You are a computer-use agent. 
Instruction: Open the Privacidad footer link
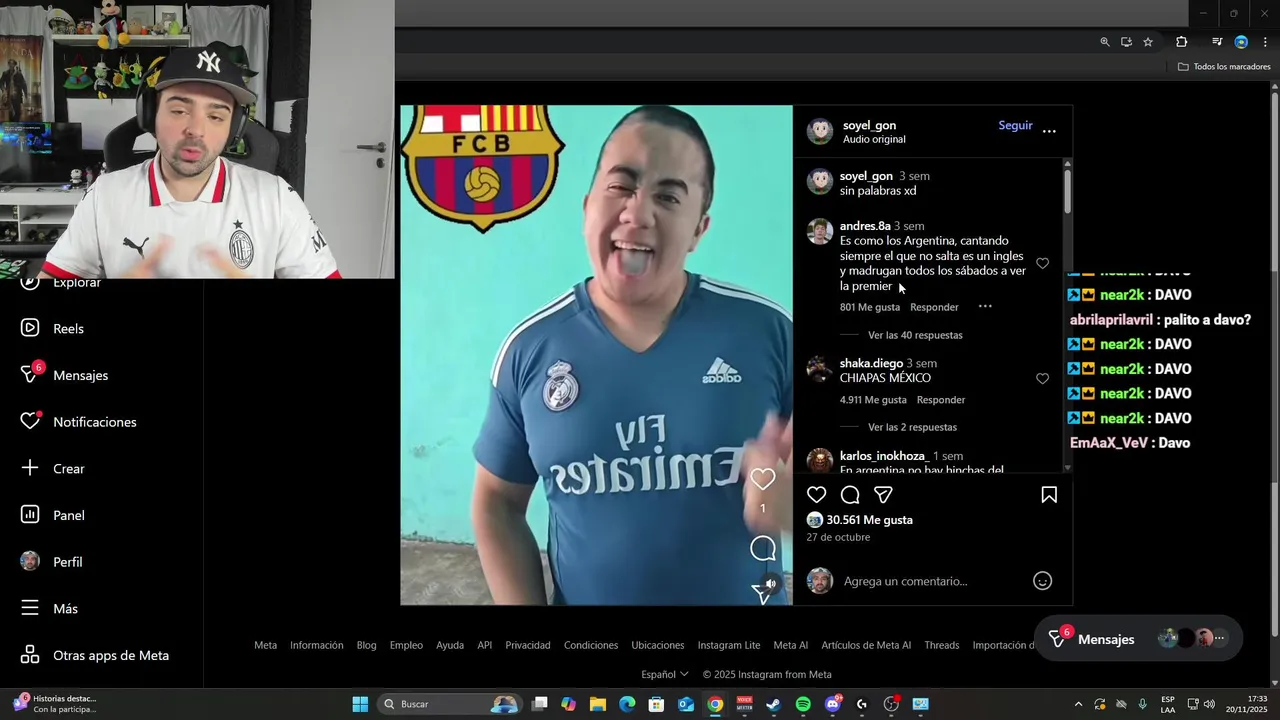528,645
